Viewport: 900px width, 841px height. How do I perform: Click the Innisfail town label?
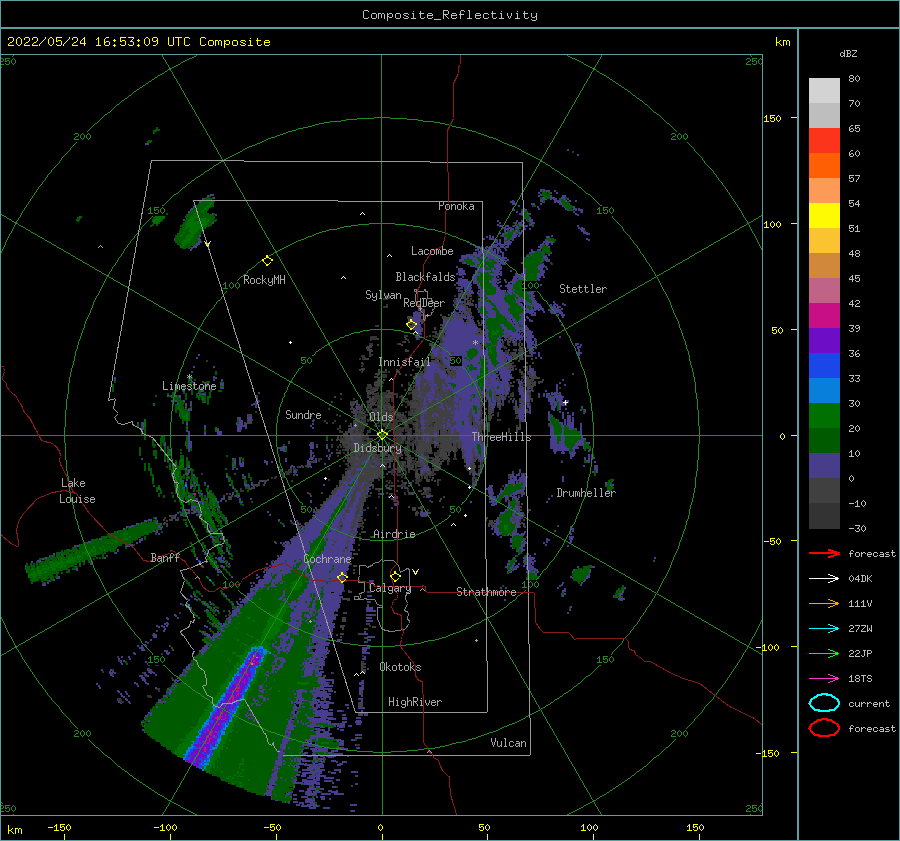point(404,362)
